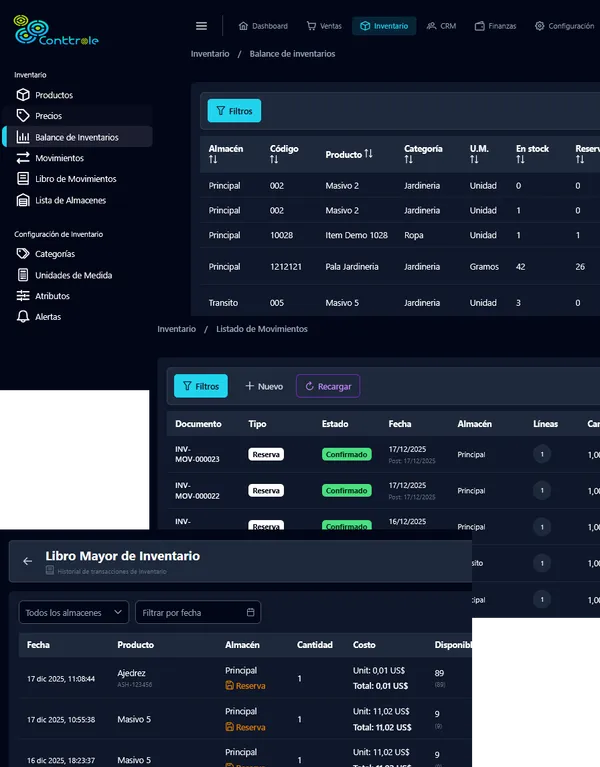Open Configuración in the top navigation
600x767 pixels.
point(564,26)
